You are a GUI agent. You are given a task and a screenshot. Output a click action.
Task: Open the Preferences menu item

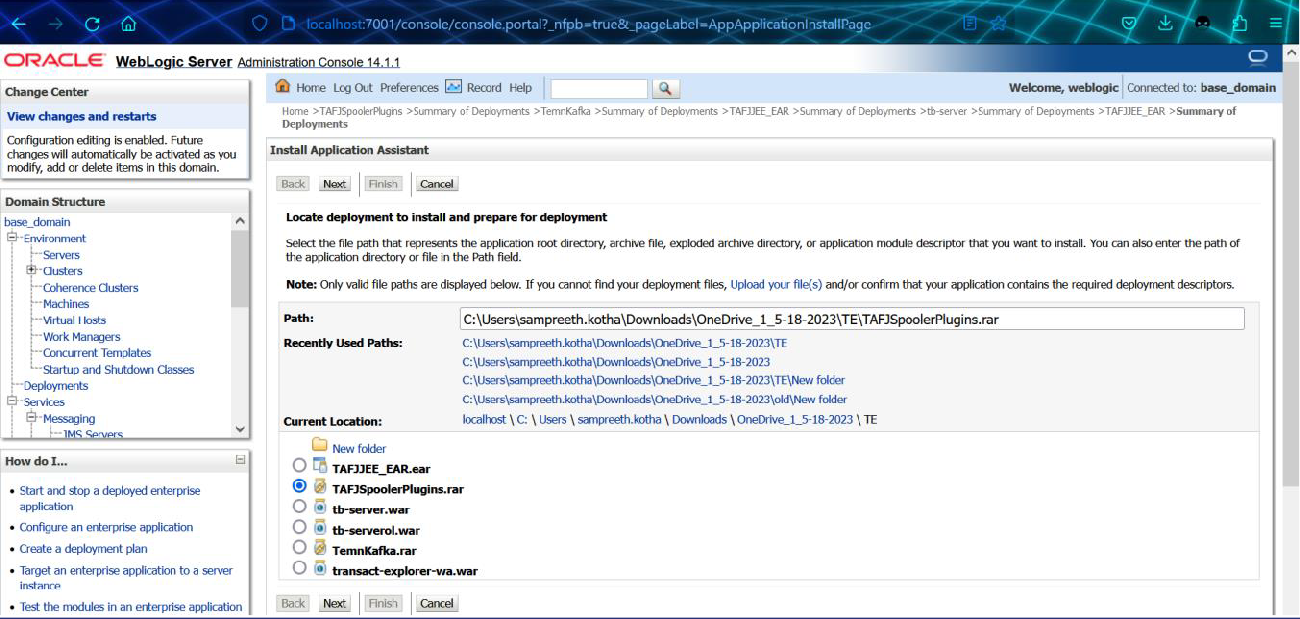point(409,88)
